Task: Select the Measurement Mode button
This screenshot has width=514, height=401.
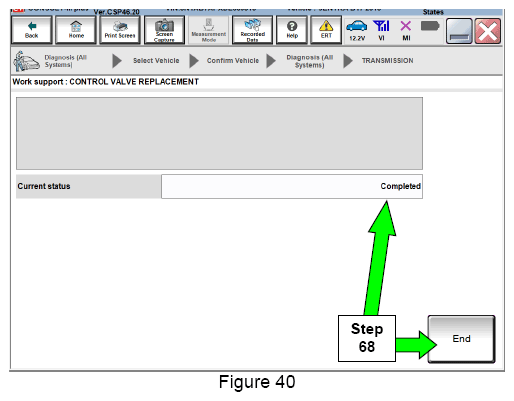Action: click(209, 30)
